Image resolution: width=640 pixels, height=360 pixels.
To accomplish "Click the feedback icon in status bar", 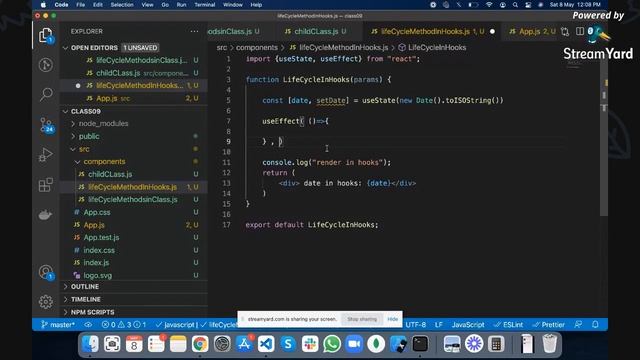I will 578,324.
